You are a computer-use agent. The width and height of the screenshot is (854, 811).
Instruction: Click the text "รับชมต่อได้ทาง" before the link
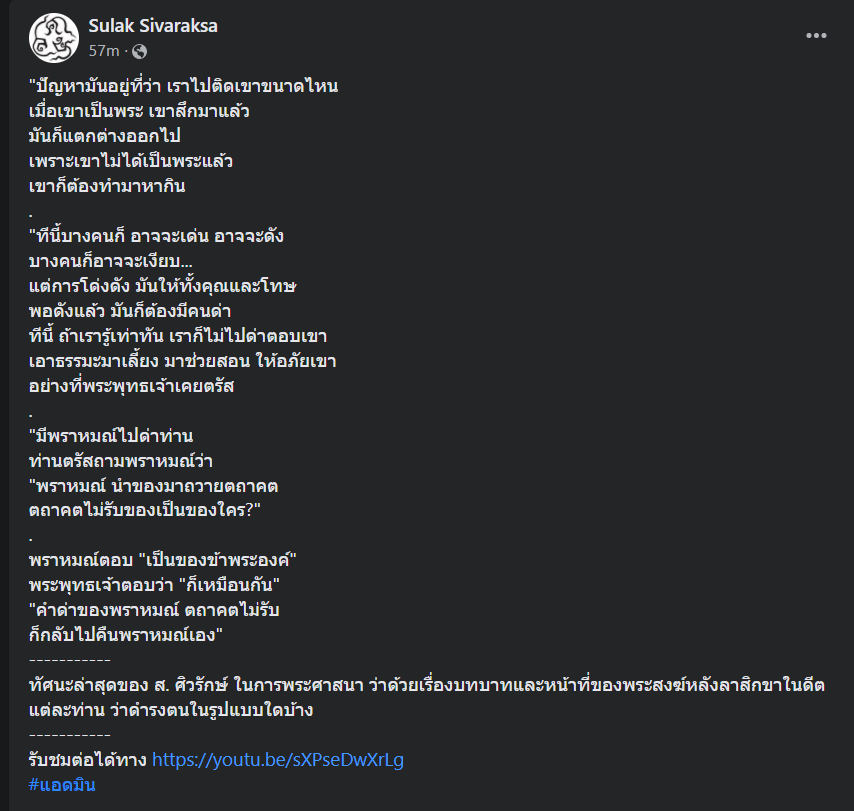88,760
